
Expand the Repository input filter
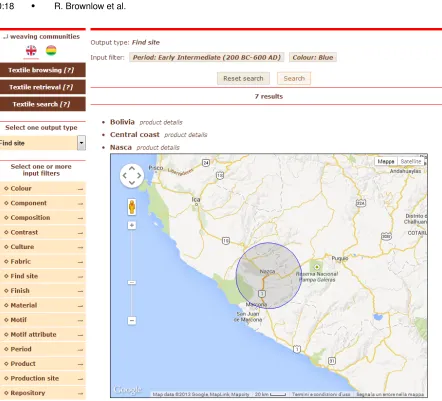point(43,393)
